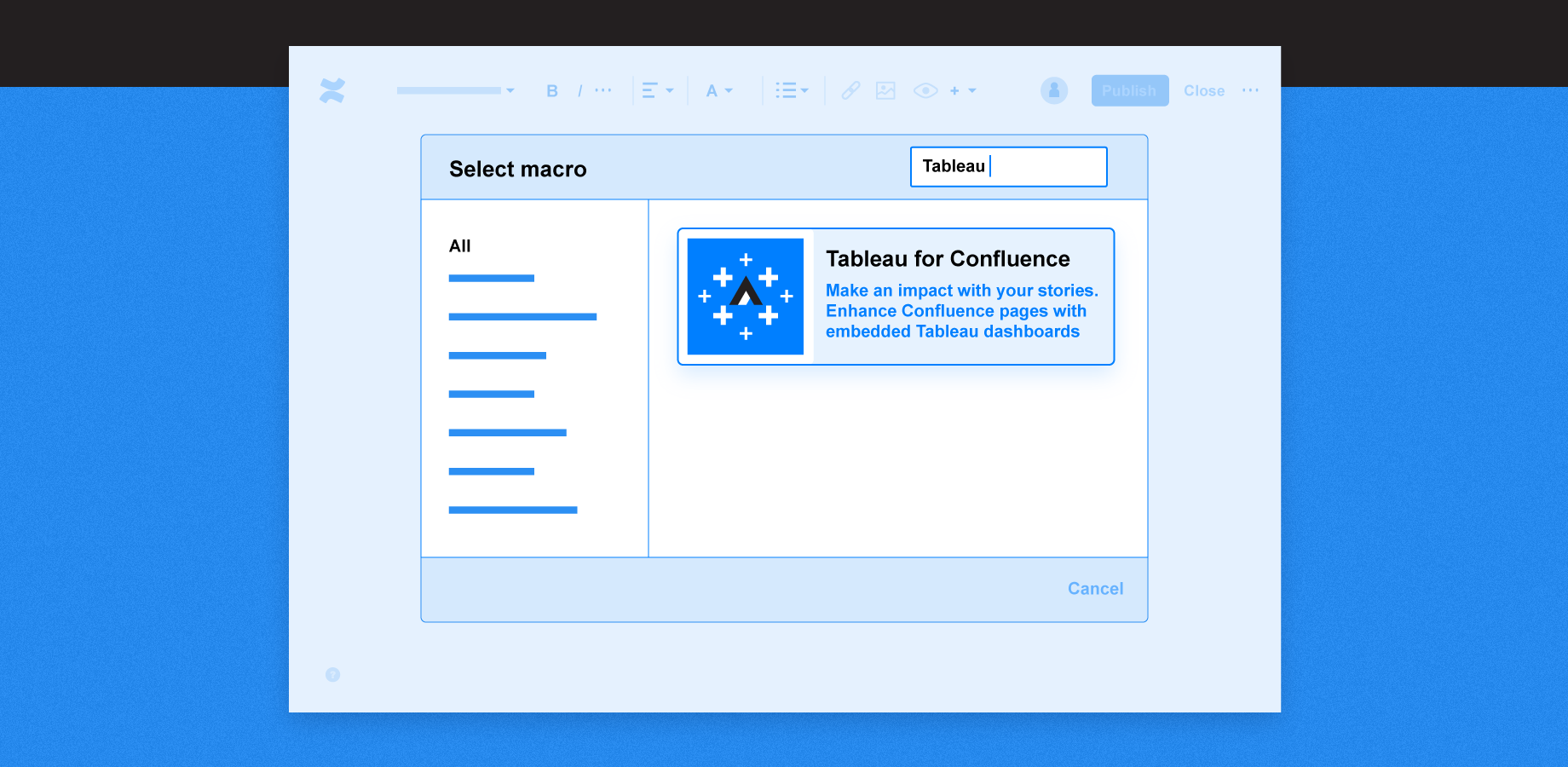
Task: Click the user avatar icon
Action: pyautogui.click(x=1054, y=90)
